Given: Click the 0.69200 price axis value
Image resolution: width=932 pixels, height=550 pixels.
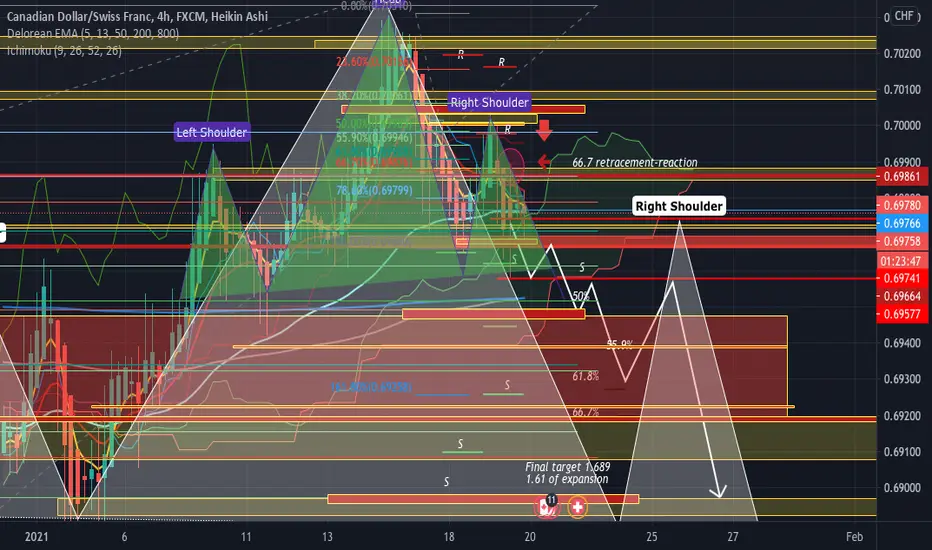Looking at the screenshot, I should pyautogui.click(x=902, y=416).
